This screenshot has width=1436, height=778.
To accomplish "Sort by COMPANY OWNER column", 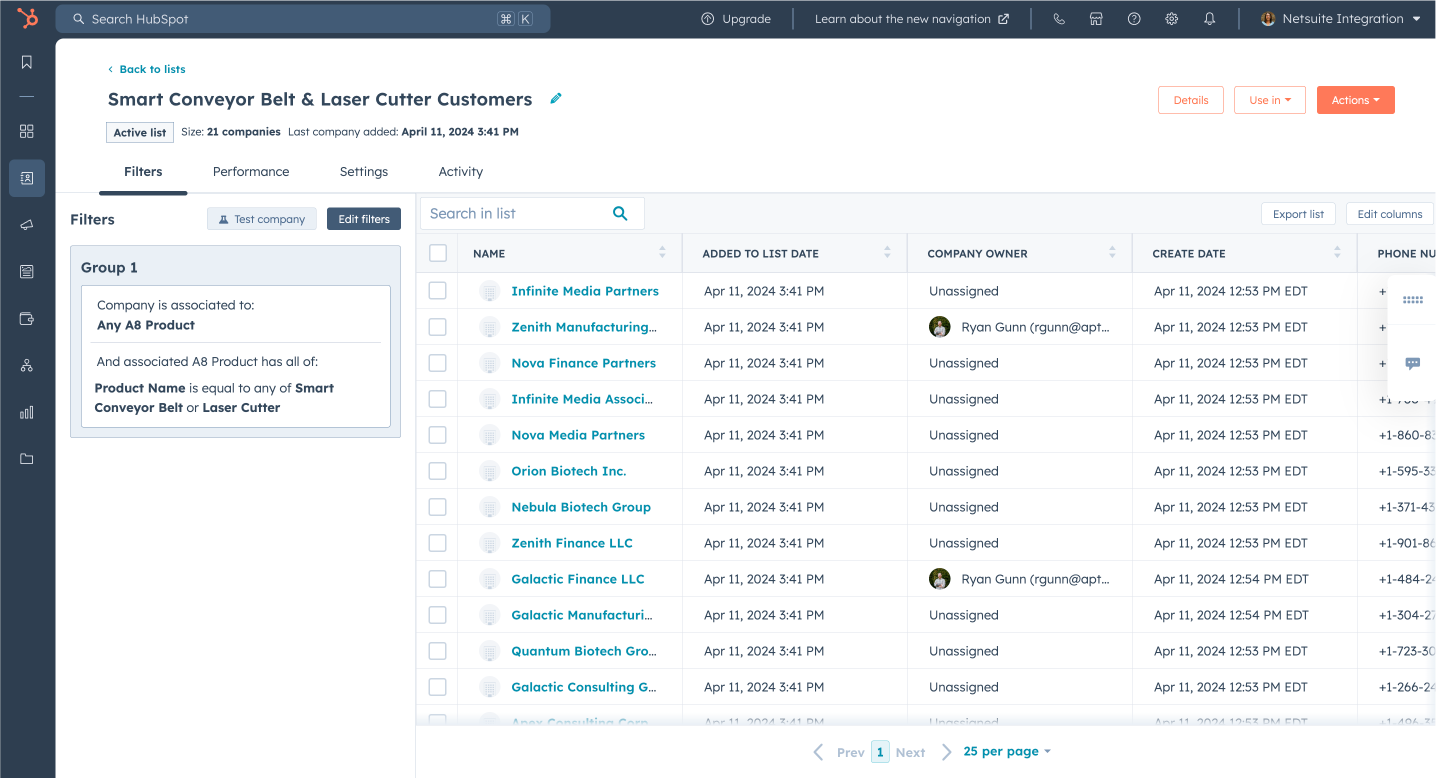I will [x=1019, y=253].
